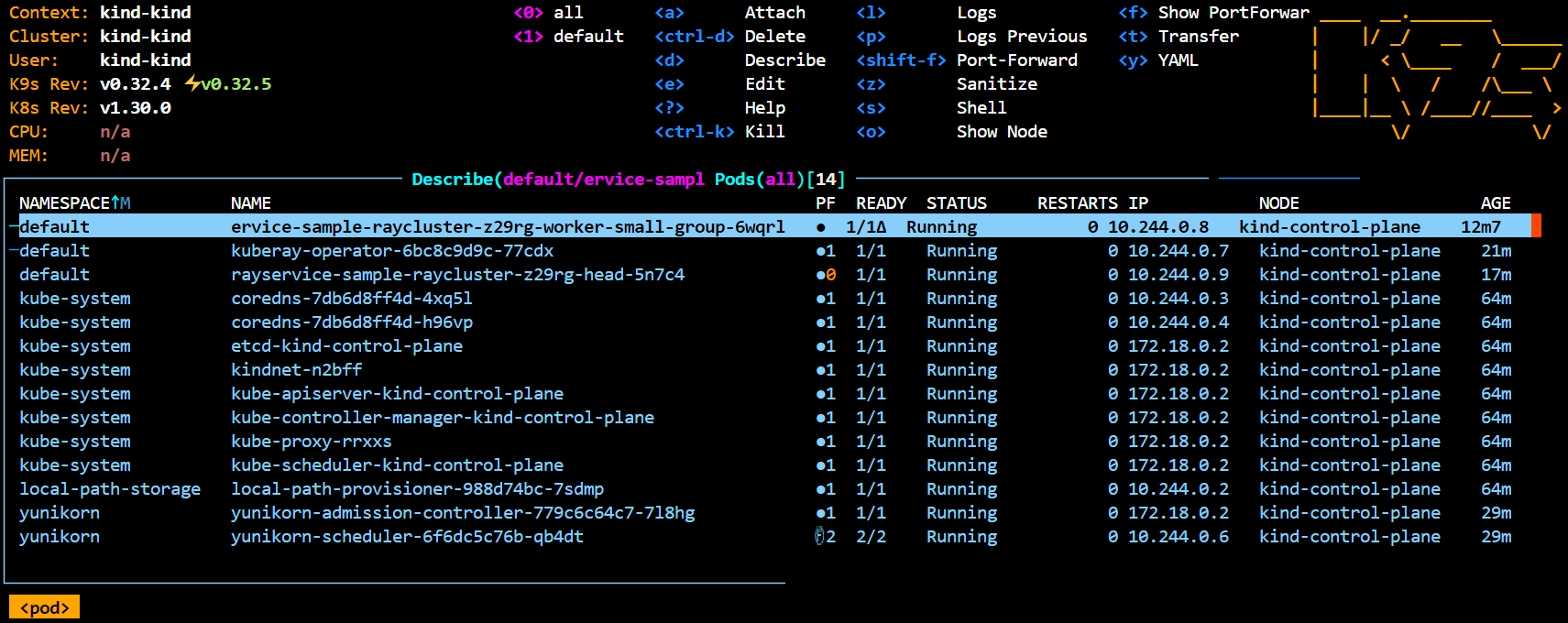Screen dimensions: 1568x623
Task: Select the coredns-7db6d8ff4d-h96vp pod
Action: tap(351, 322)
